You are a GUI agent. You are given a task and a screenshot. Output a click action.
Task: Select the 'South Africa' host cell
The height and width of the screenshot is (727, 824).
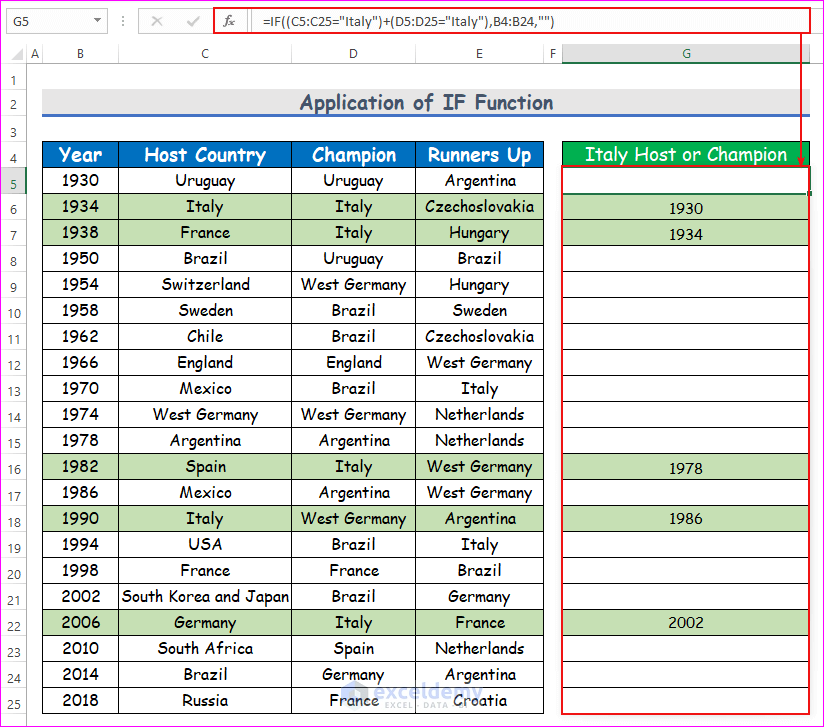coord(205,648)
